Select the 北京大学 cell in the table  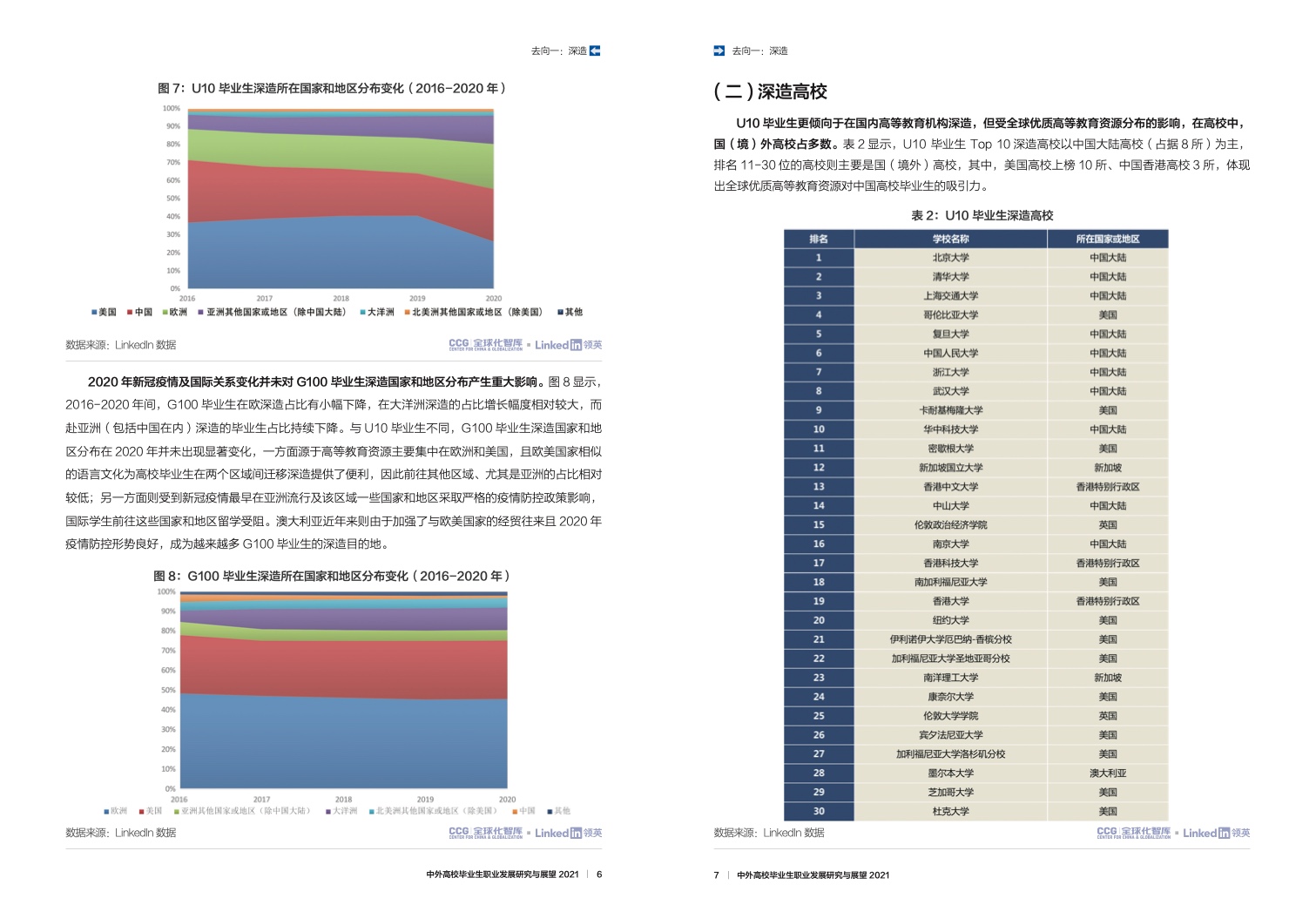point(950,258)
